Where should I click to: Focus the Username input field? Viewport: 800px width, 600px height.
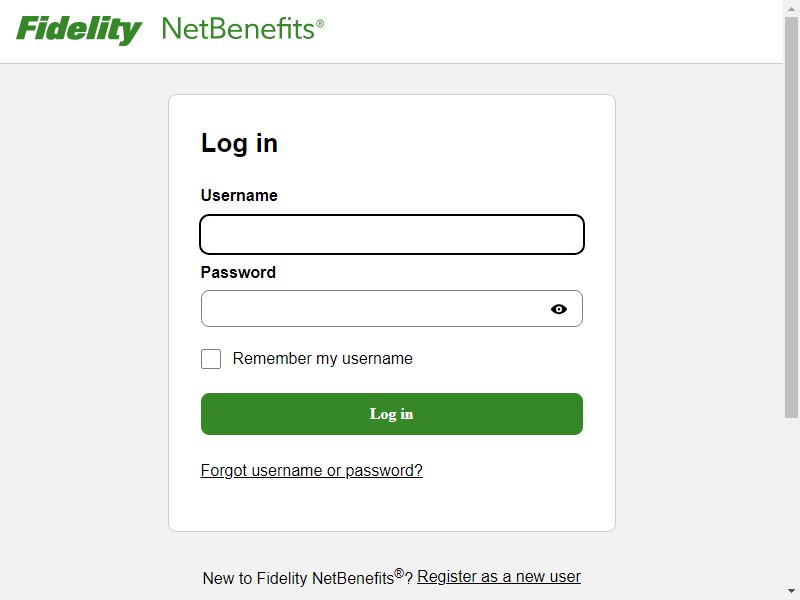point(392,235)
